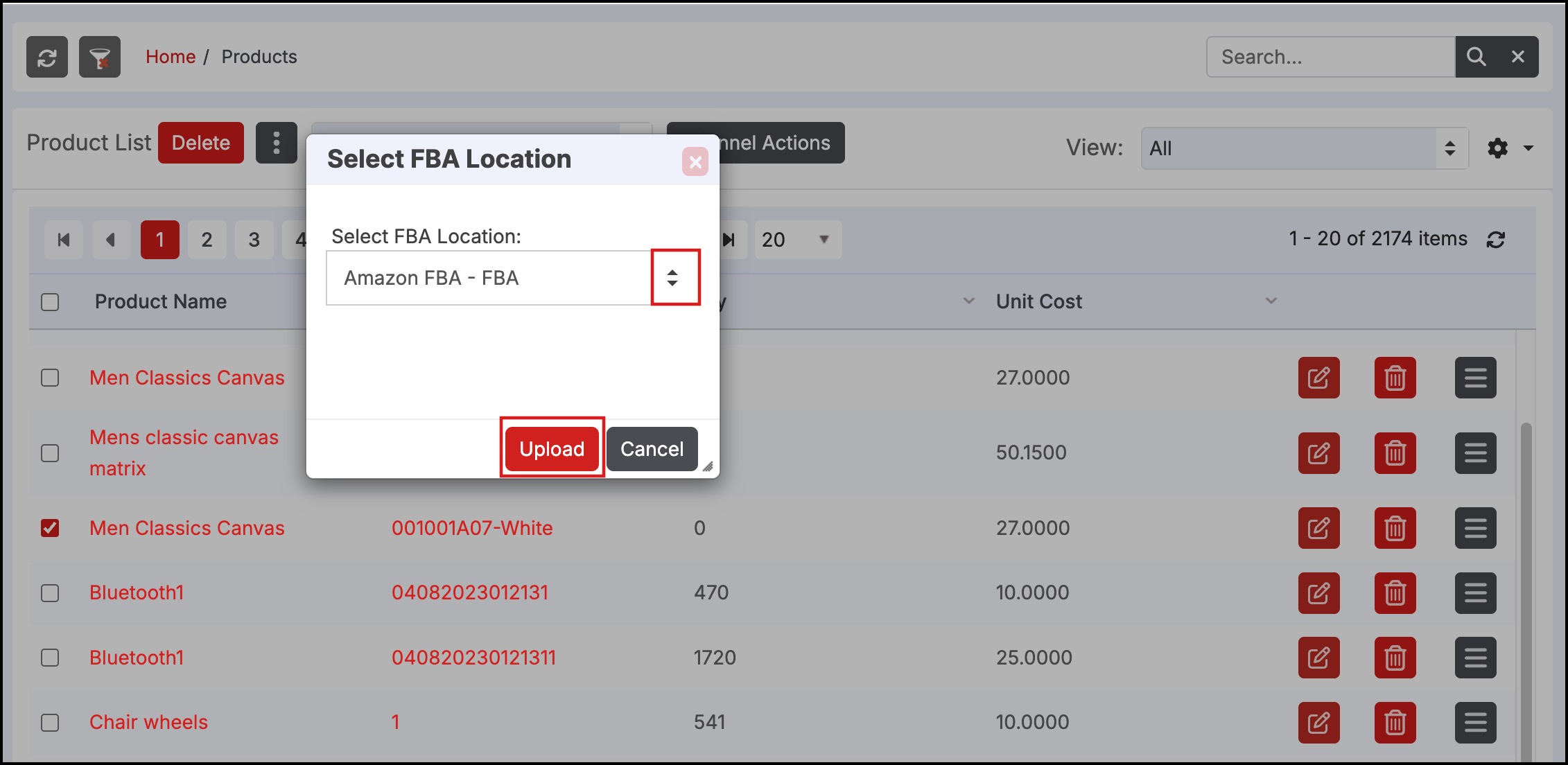Screen dimensions: 1568x765
Task: Click the clear filter funnel icon
Action: pos(100,57)
